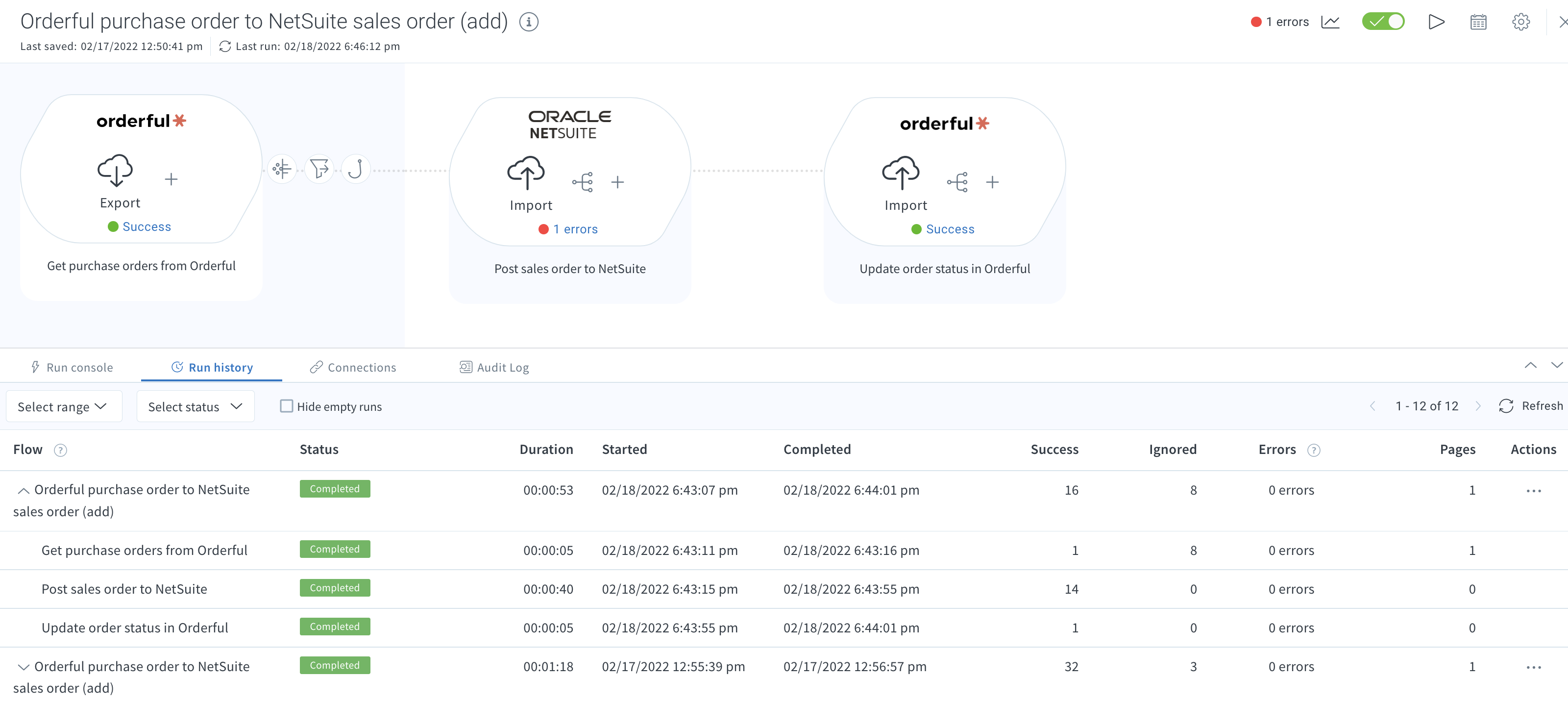1568x703 pixels.
Task: Click the flow info icon beside the title
Action: click(x=528, y=22)
